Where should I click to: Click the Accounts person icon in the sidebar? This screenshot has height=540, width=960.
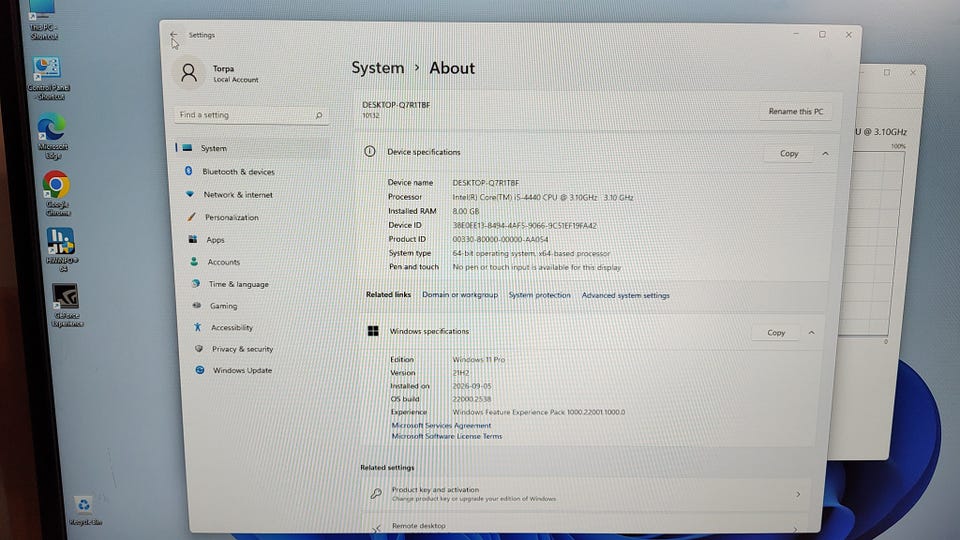click(194, 261)
